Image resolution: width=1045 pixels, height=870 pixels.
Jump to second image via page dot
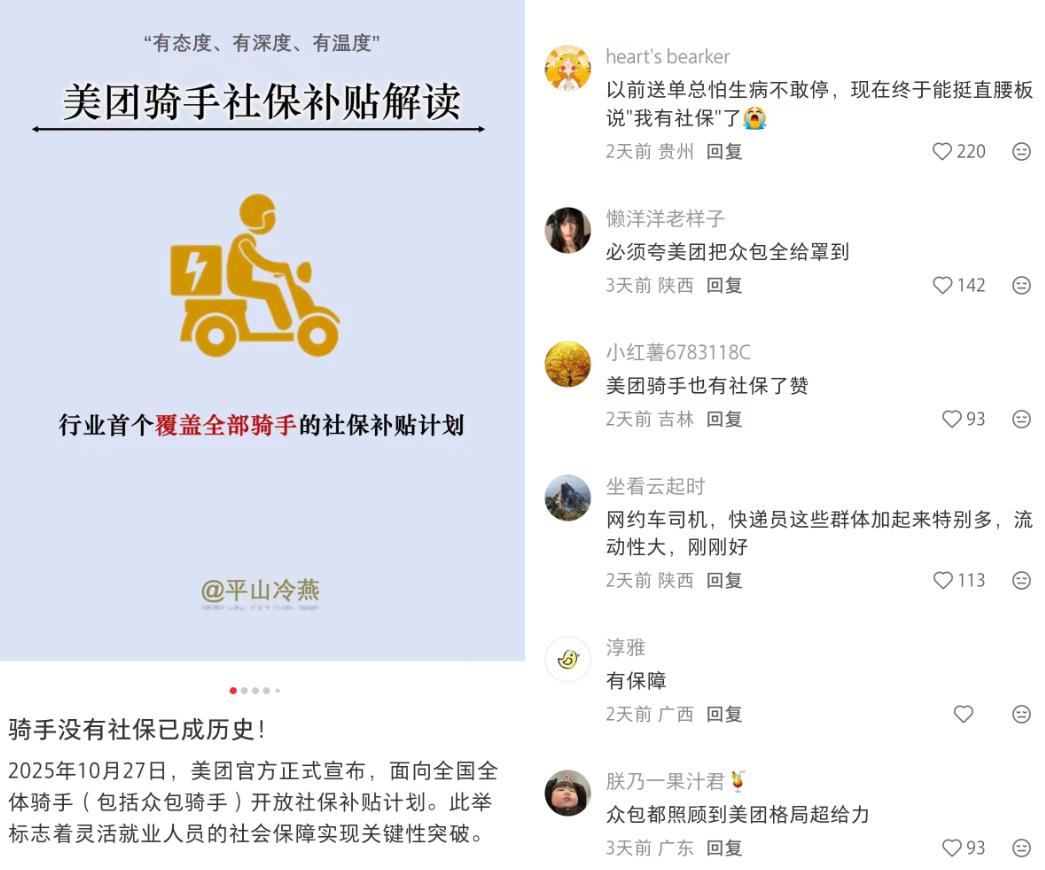tap(244, 691)
